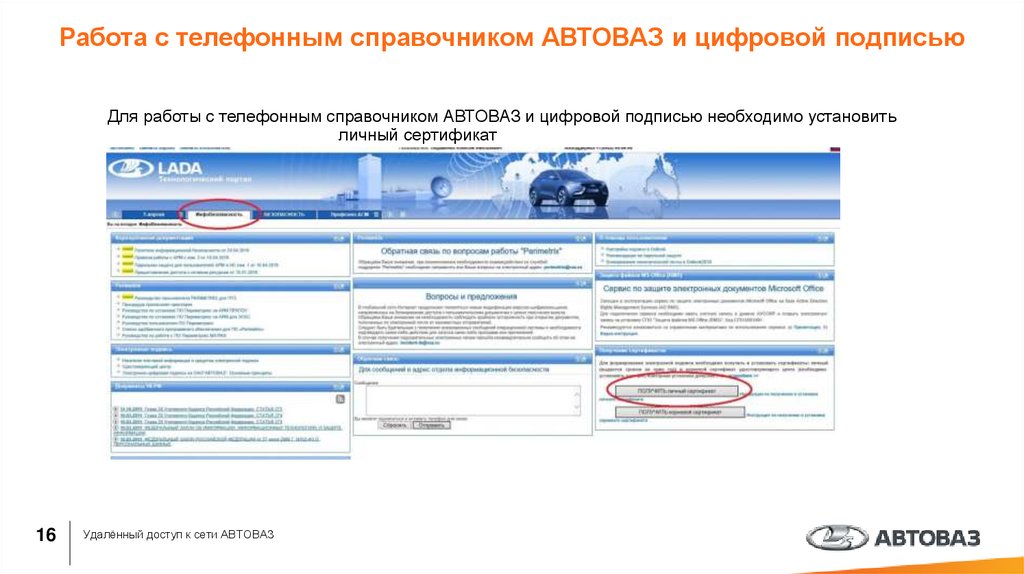1024x574 pixels.
Task: Click the collapse icon in Защита файлов MS Office header
Action: (x=823, y=276)
